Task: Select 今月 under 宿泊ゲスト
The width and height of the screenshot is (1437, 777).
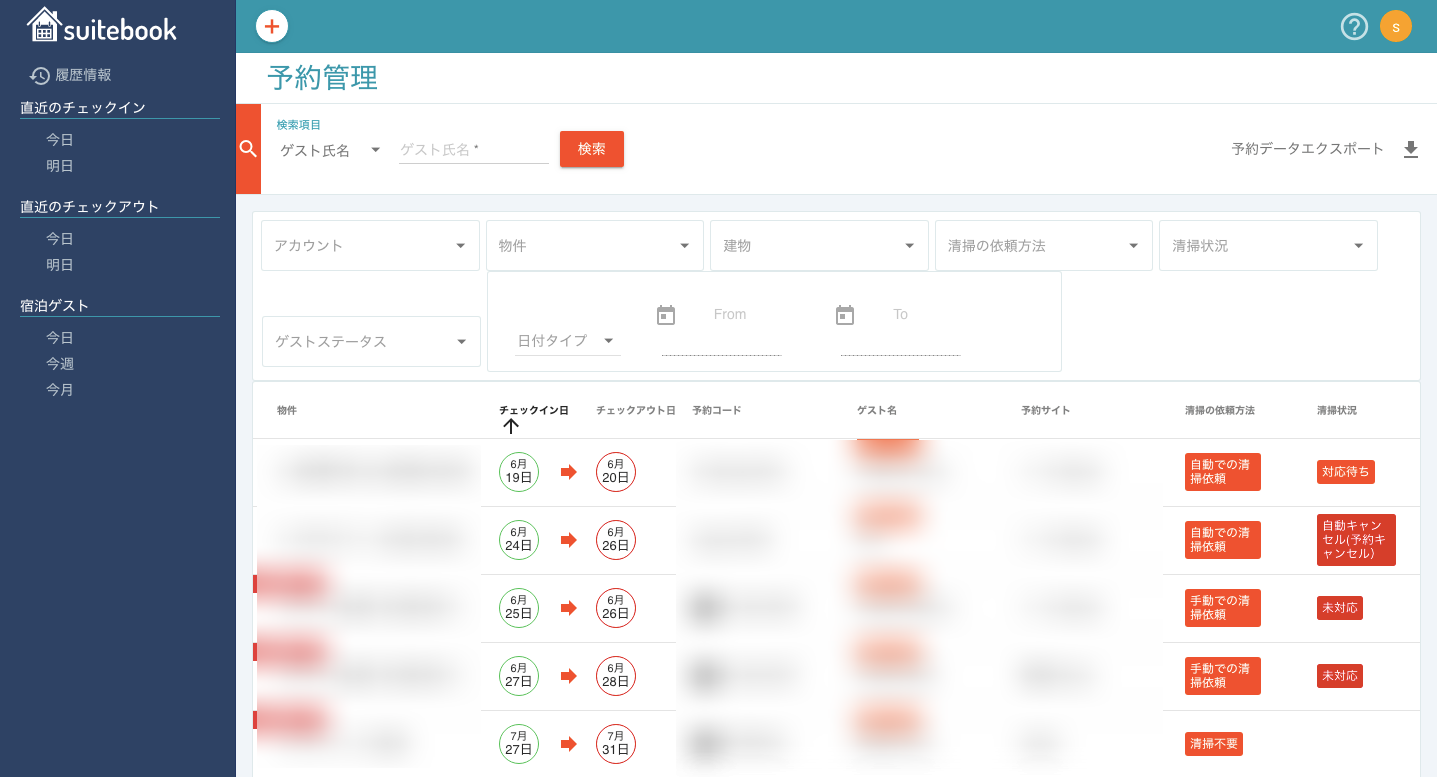Action: (x=60, y=390)
